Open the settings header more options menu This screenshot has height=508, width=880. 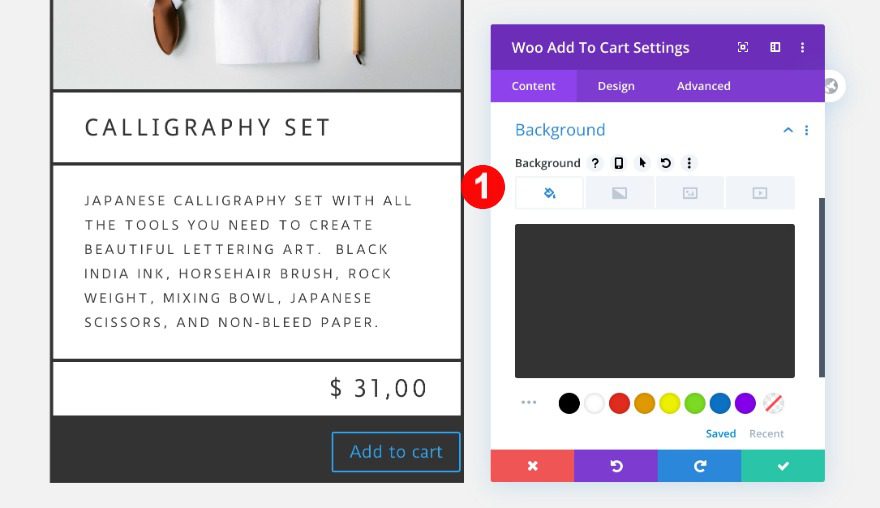802,47
